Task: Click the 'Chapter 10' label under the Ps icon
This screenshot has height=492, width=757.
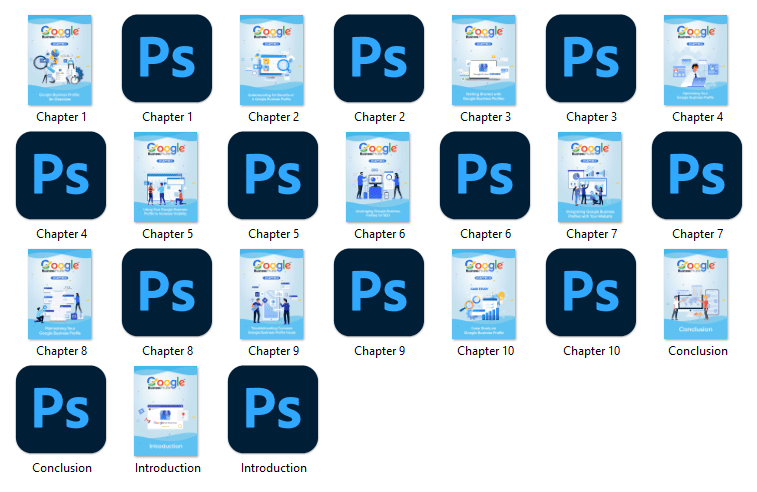Action: (x=591, y=351)
